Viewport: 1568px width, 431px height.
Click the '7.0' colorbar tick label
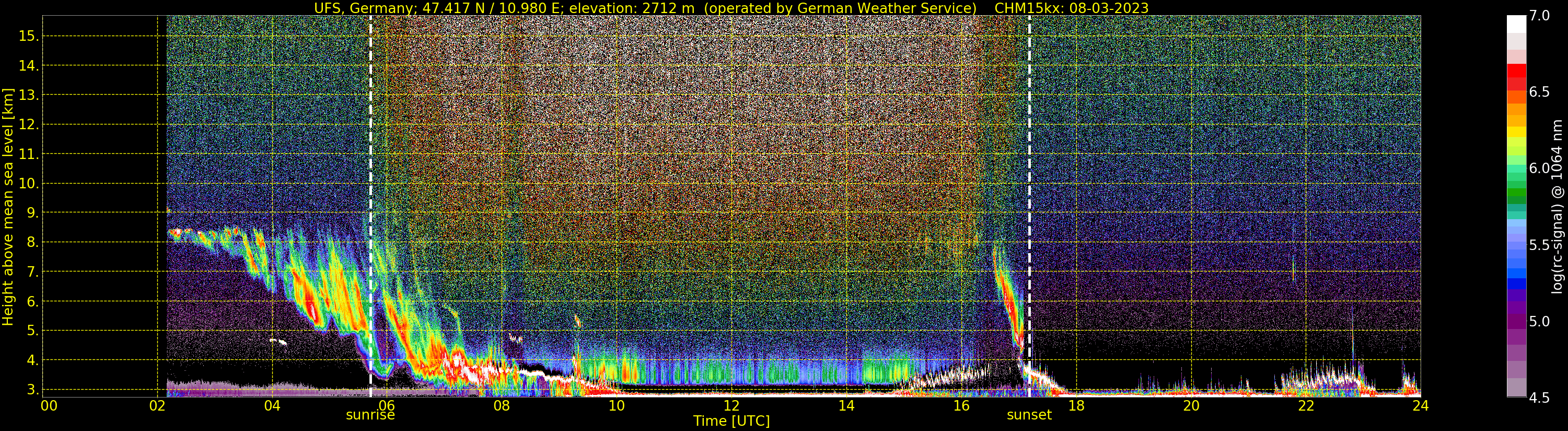[1539, 16]
